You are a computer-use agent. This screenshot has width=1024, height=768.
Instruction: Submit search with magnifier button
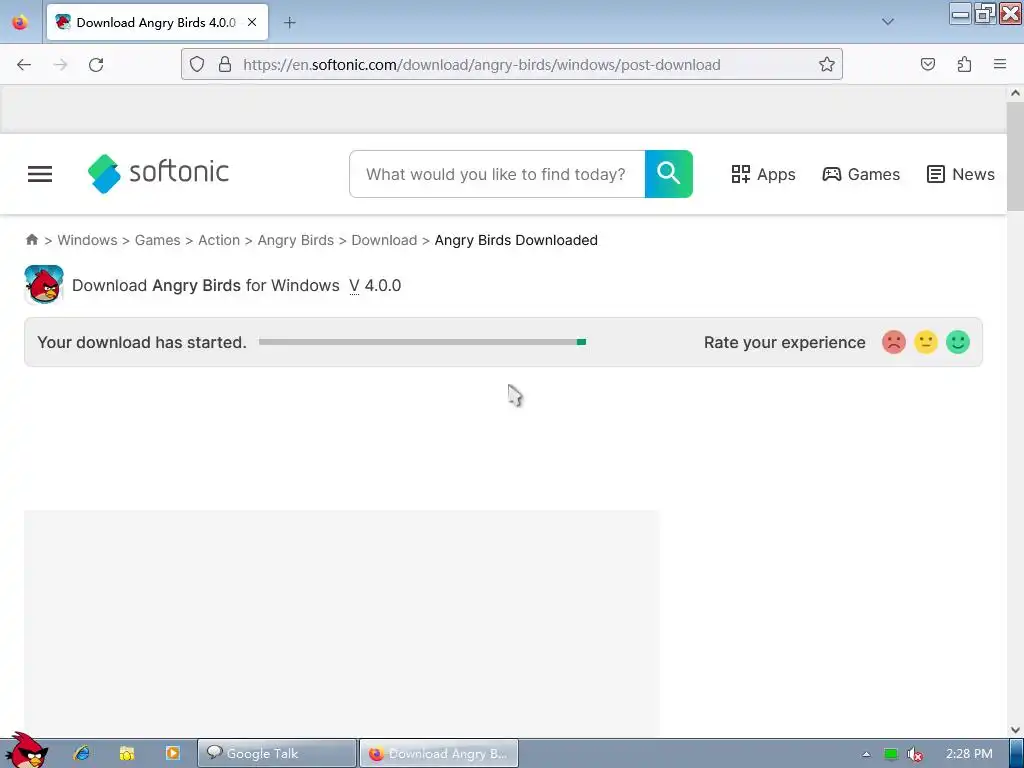point(669,174)
